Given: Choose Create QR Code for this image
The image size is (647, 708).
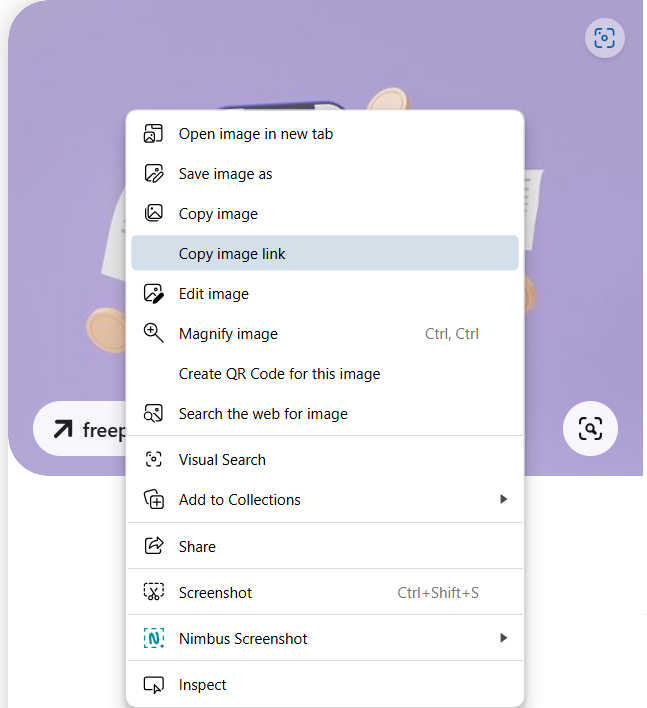Looking at the screenshot, I should pyautogui.click(x=279, y=374).
